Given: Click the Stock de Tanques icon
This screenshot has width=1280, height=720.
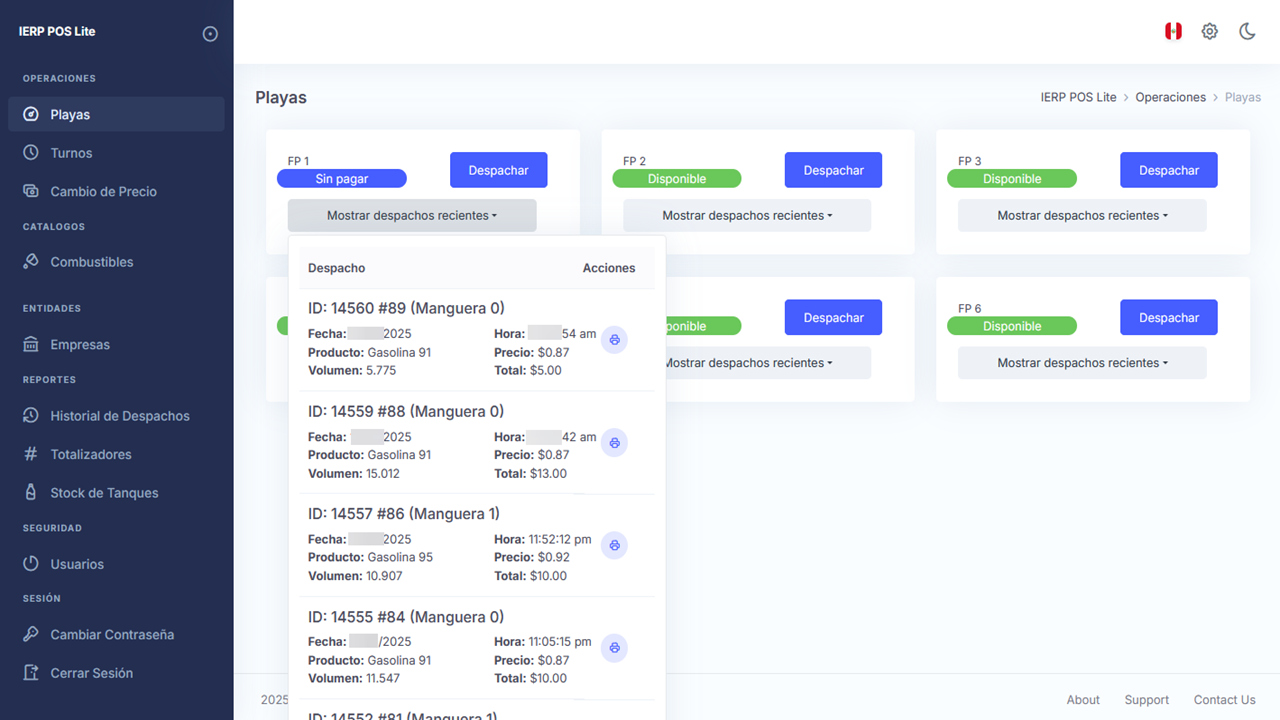Looking at the screenshot, I should coord(31,493).
